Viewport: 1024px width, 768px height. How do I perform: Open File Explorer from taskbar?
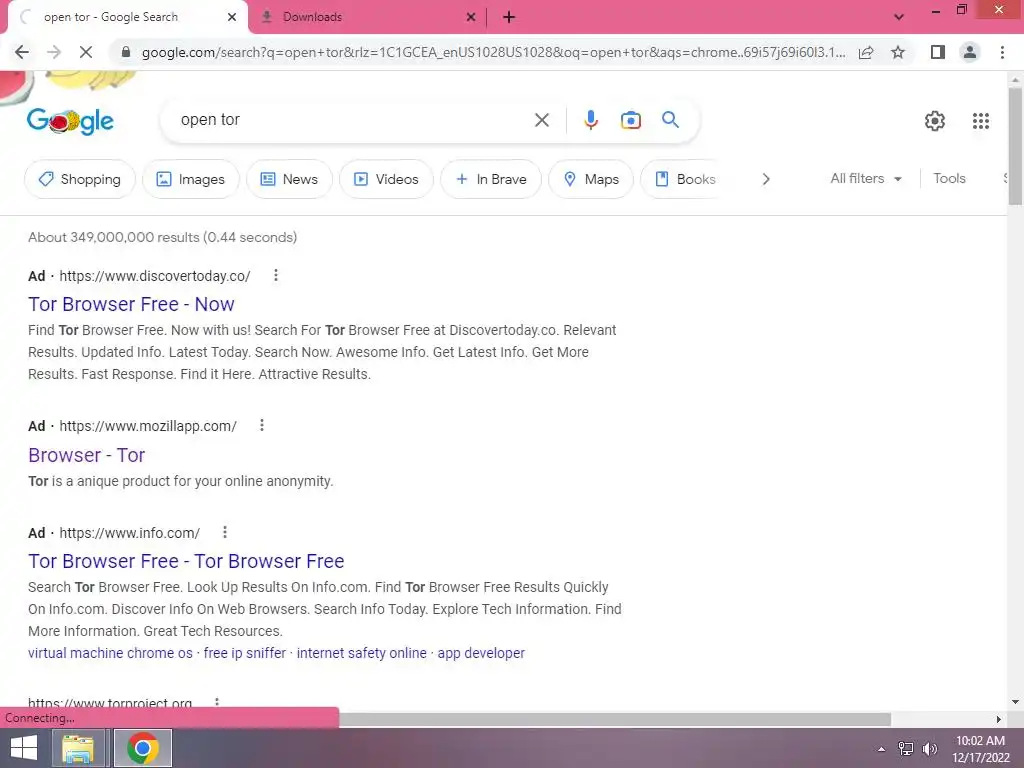78,748
